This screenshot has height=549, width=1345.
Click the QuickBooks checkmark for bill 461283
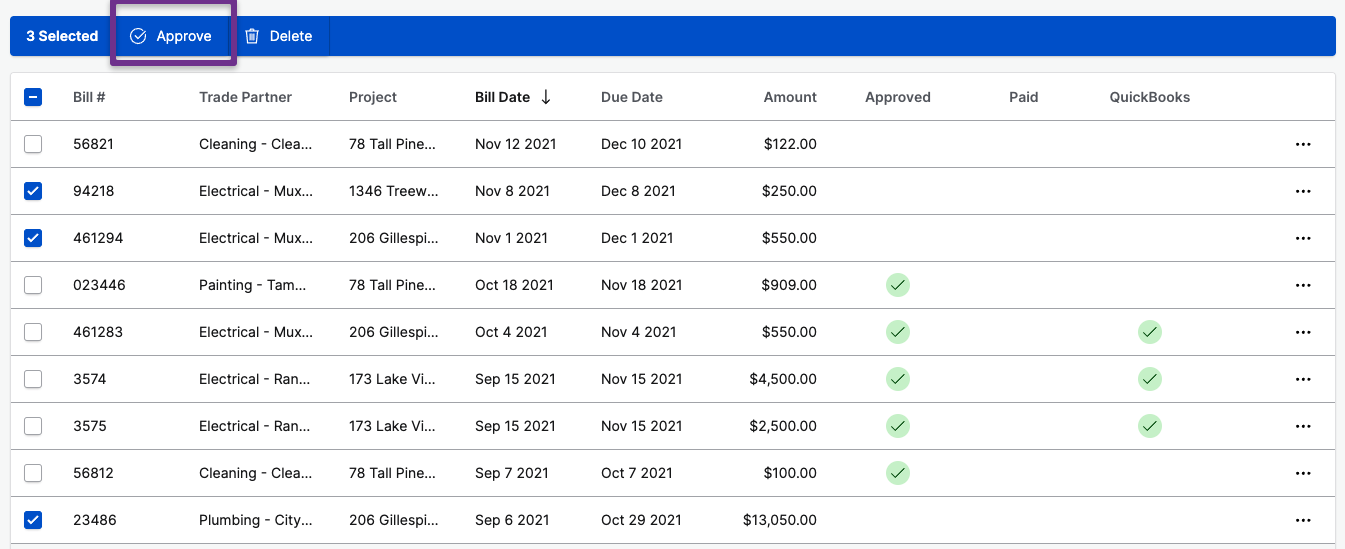(x=1150, y=332)
